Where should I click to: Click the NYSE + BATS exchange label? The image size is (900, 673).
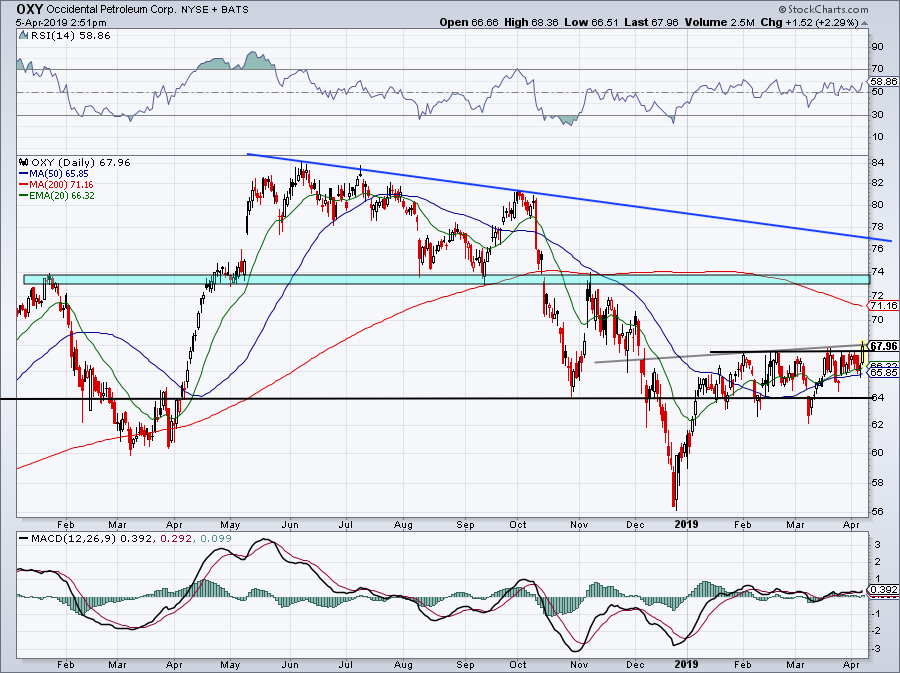pyautogui.click(x=215, y=9)
